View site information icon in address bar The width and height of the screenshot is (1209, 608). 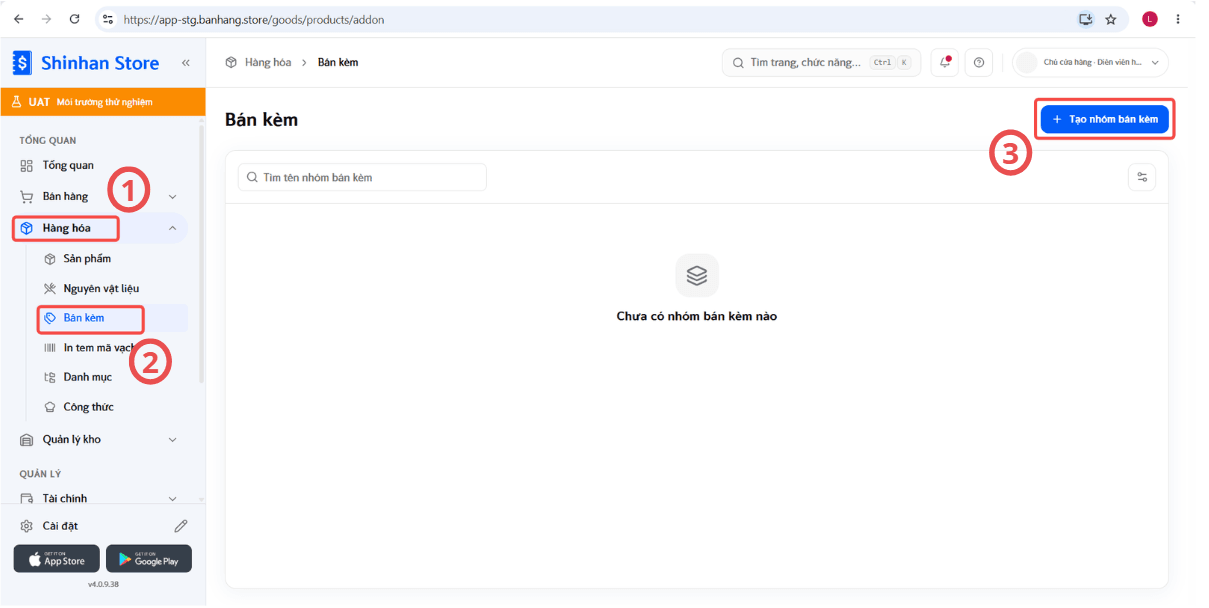(109, 19)
